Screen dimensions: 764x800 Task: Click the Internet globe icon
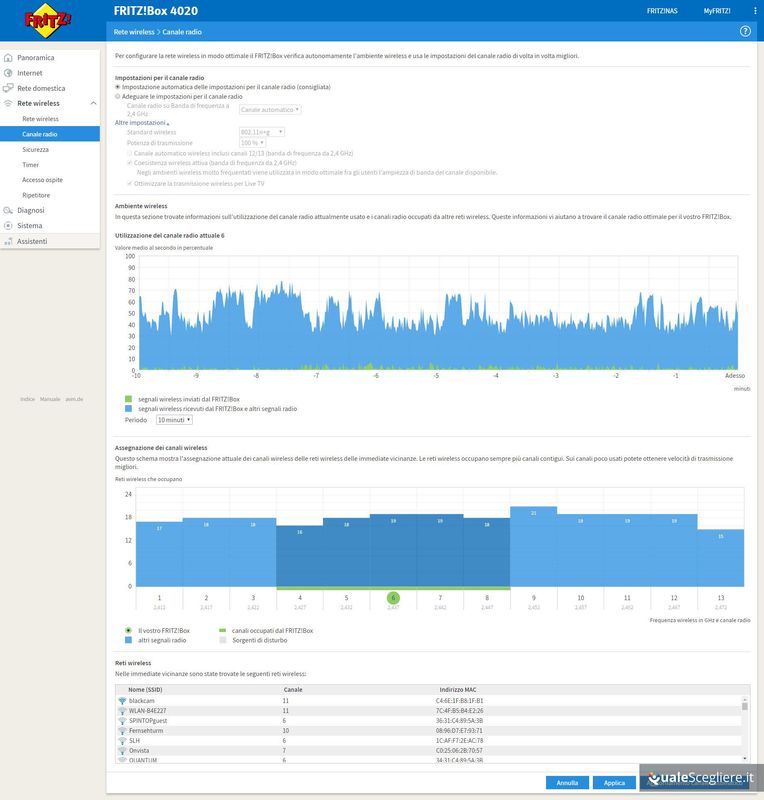[x=9, y=73]
